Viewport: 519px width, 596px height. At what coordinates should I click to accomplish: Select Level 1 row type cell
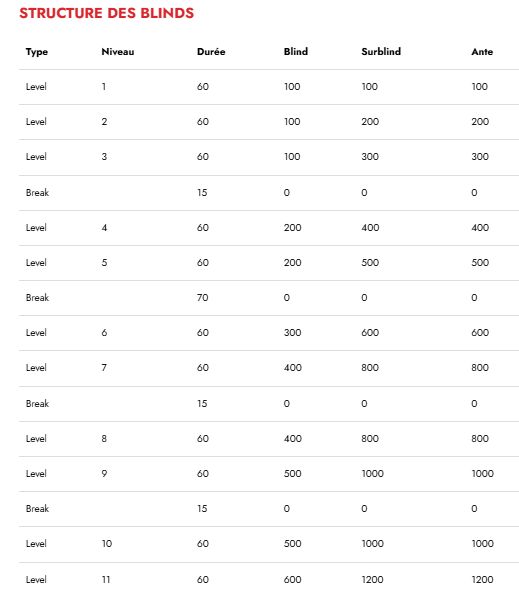[36, 87]
